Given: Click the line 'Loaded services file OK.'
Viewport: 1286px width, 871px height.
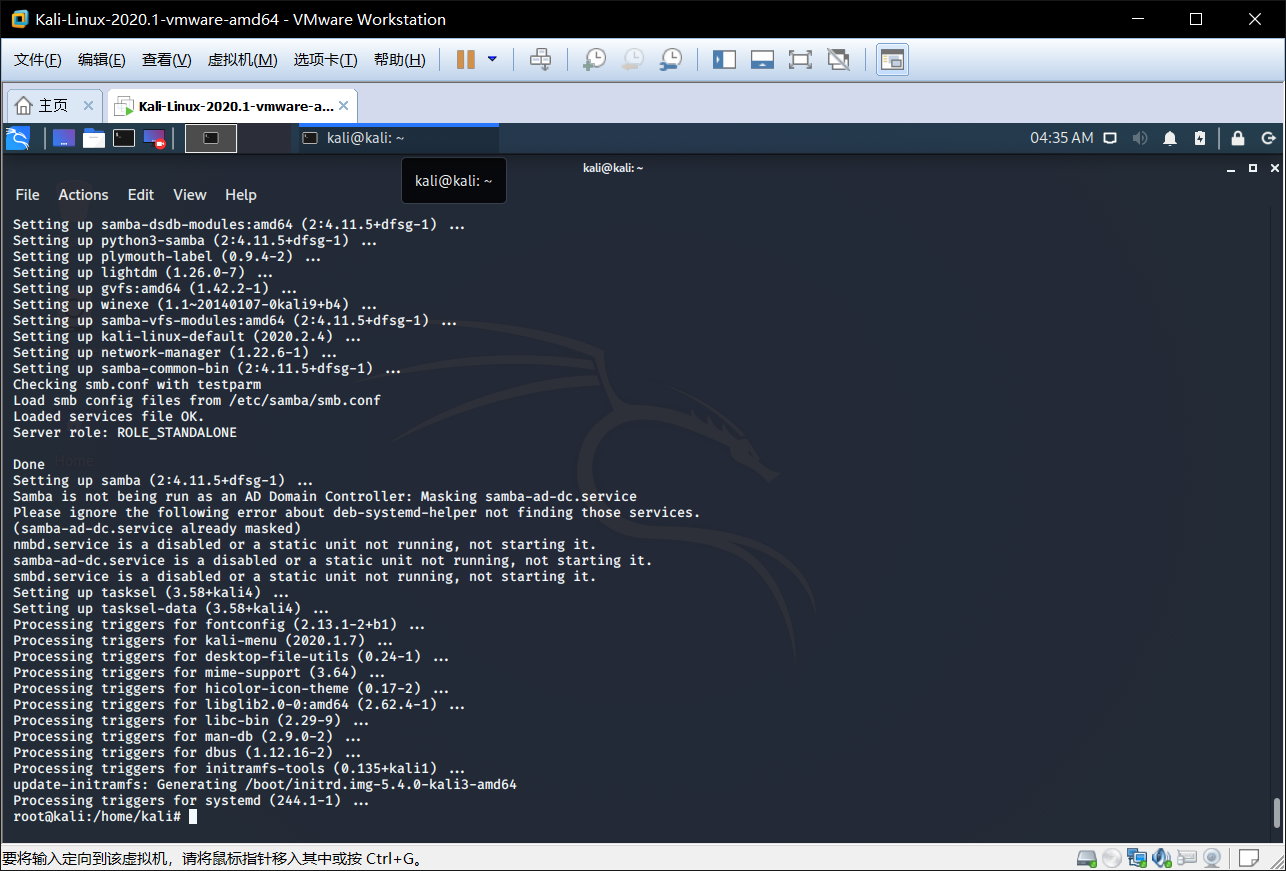Looking at the screenshot, I should (x=109, y=416).
